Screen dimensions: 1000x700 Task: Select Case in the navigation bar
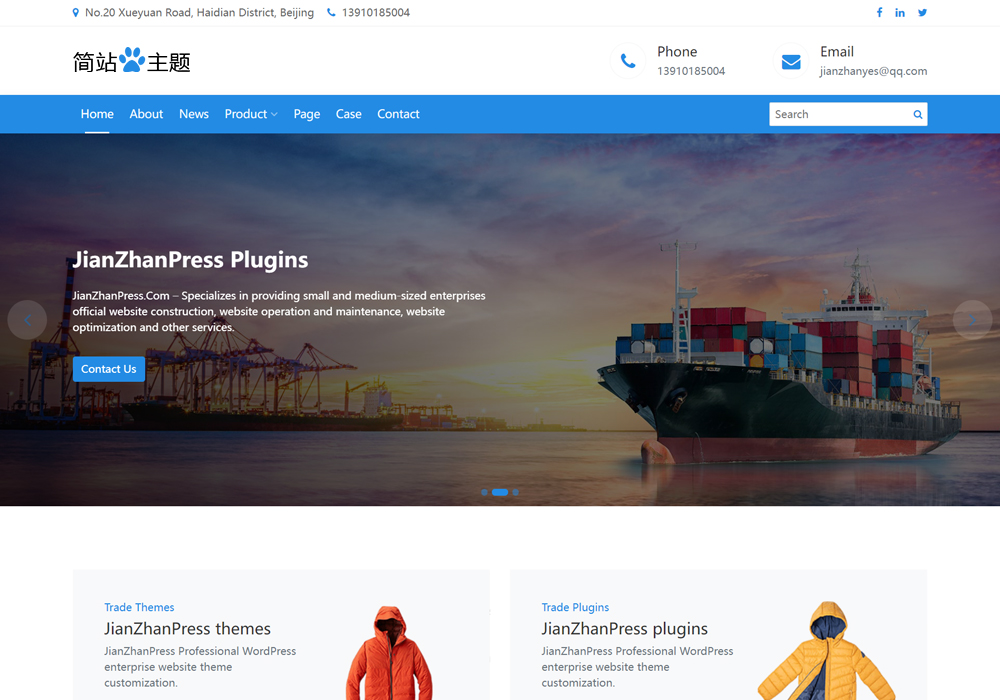click(x=348, y=114)
